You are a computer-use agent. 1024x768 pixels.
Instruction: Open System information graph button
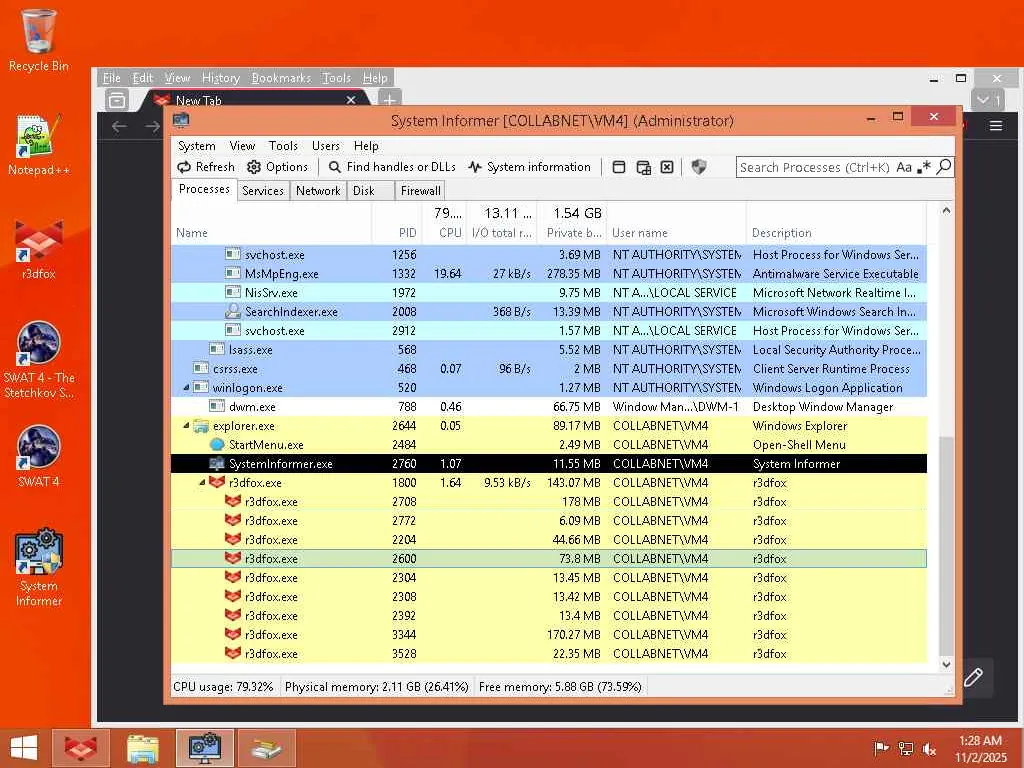click(x=530, y=167)
